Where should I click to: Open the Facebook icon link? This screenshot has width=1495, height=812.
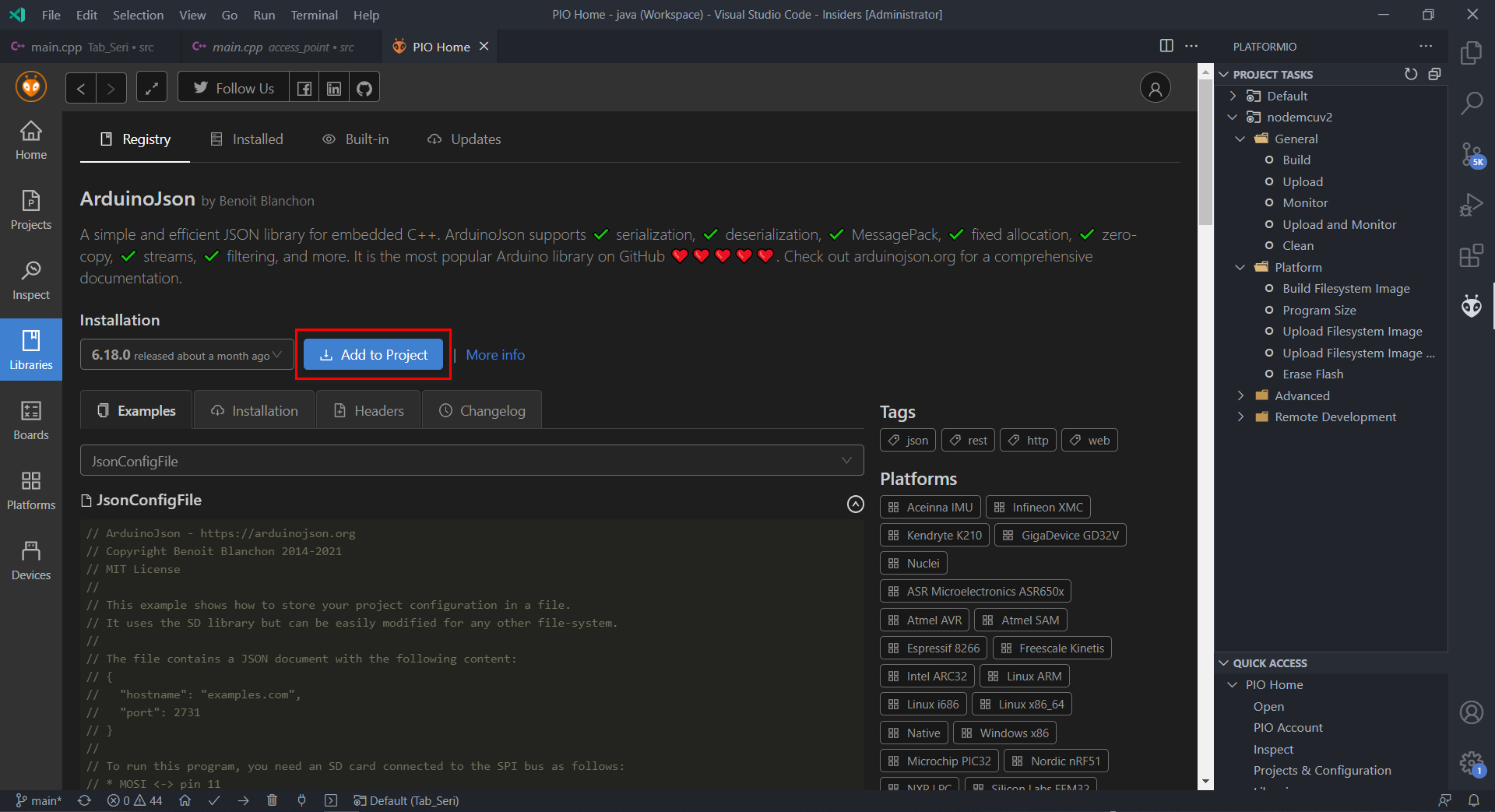tap(304, 88)
